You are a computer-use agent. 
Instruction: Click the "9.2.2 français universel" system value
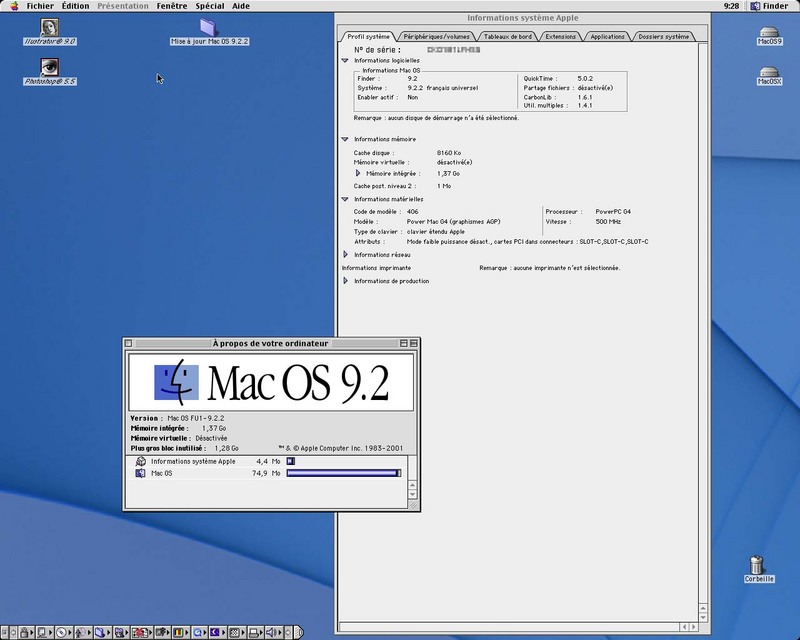[x=443, y=88]
